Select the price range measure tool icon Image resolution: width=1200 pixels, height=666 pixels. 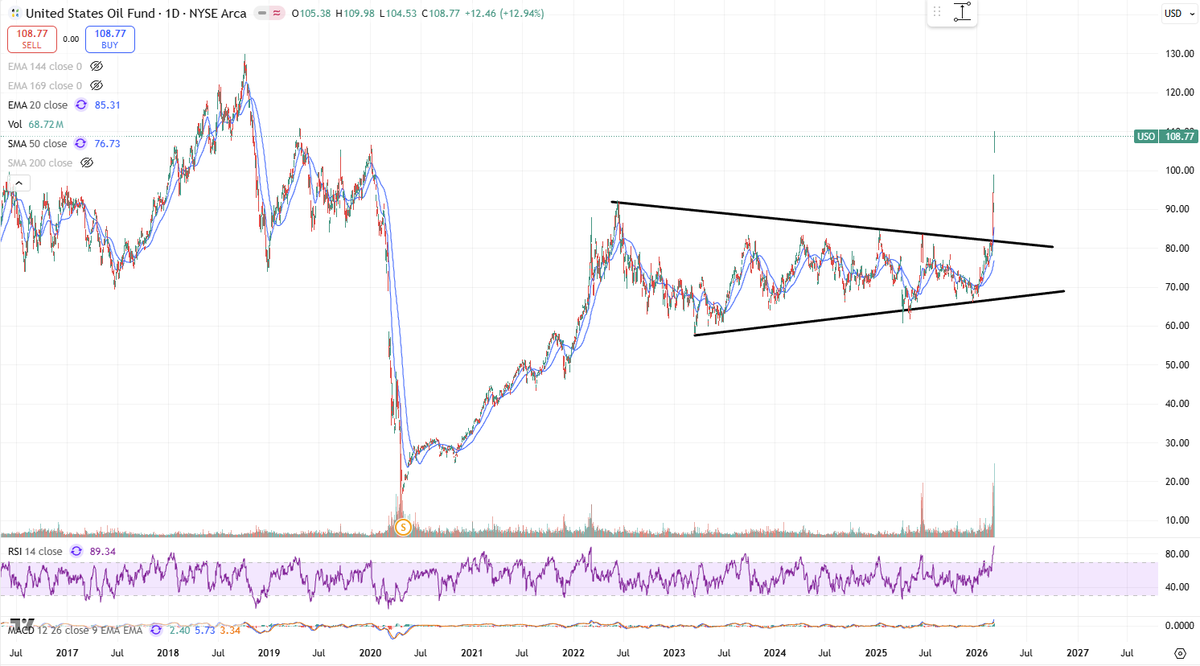click(x=963, y=12)
